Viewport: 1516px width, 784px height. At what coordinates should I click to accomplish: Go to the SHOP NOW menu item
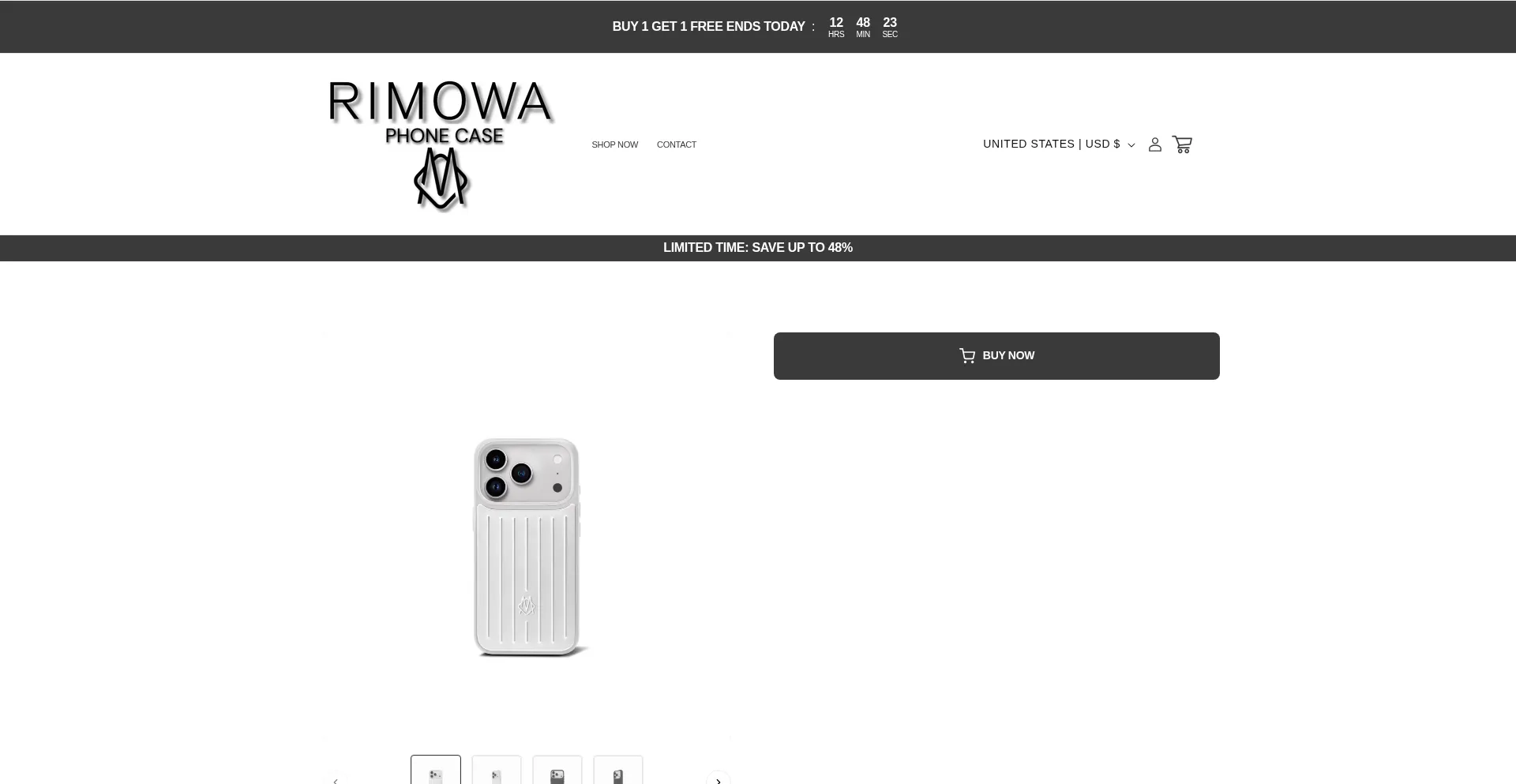tap(614, 144)
